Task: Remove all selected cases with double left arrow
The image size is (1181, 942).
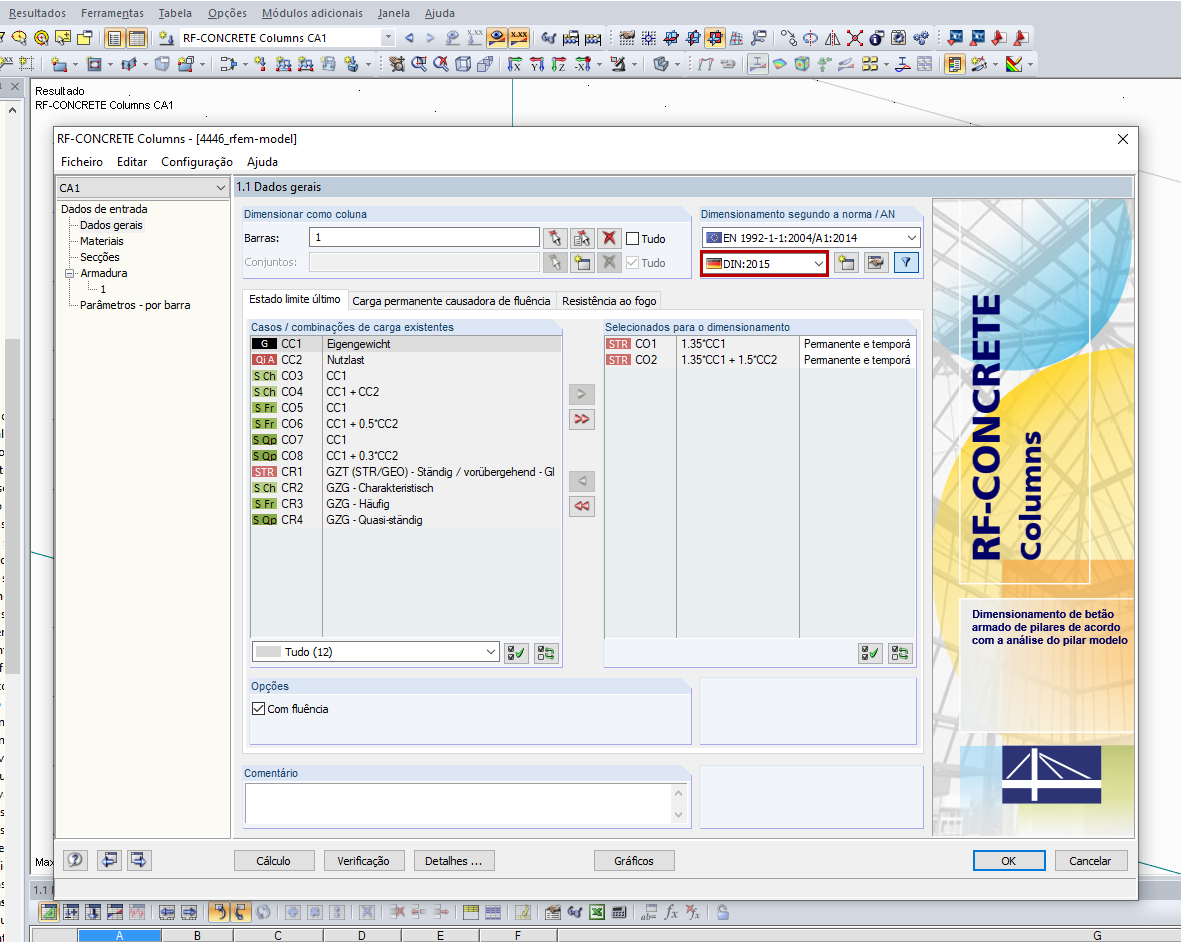Action: coord(581,506)
